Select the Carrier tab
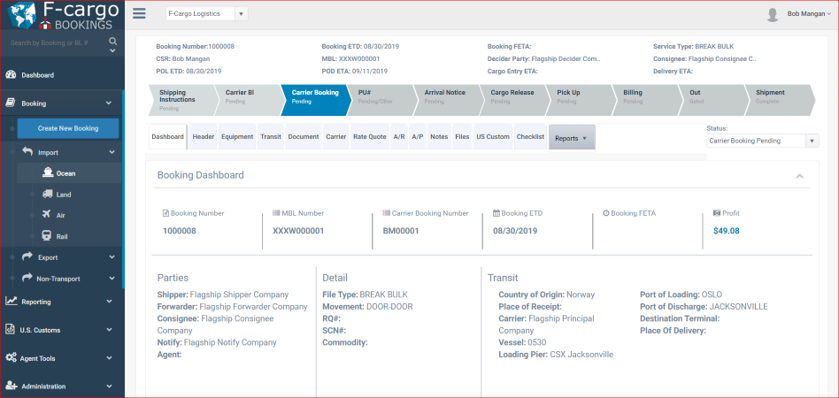 336,137
